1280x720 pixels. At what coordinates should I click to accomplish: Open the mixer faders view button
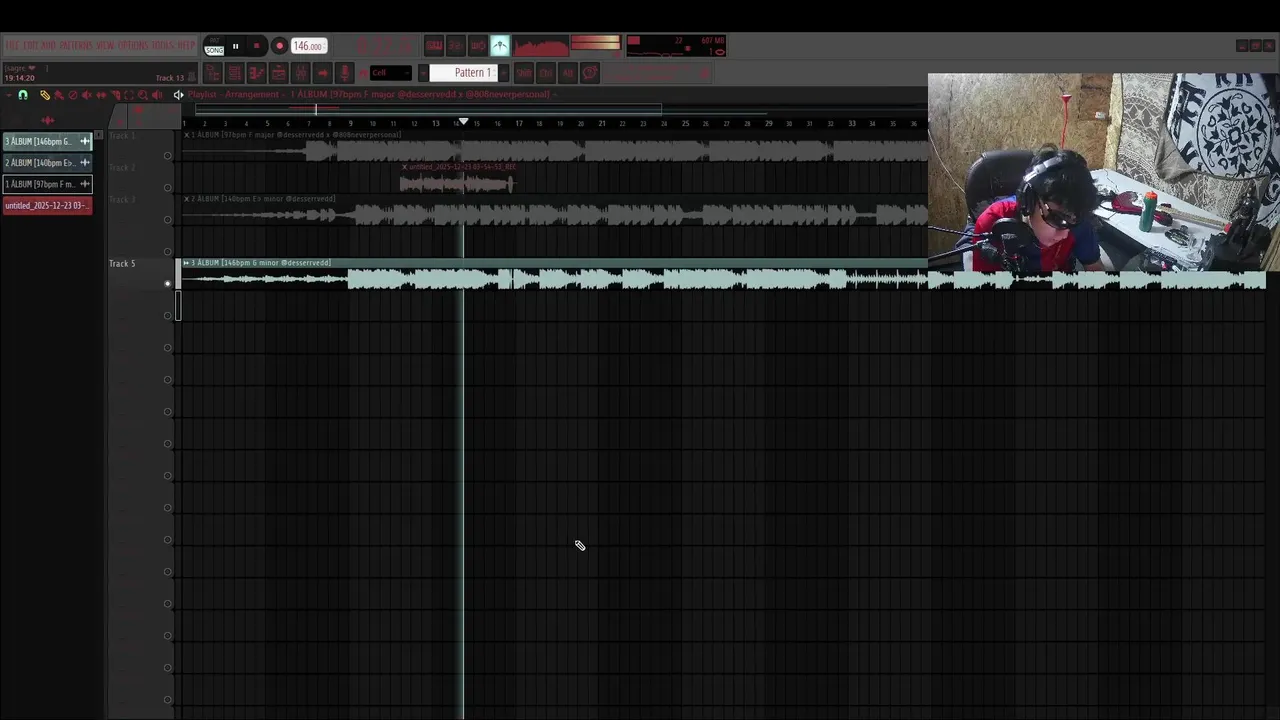click(x=301, y=72)
